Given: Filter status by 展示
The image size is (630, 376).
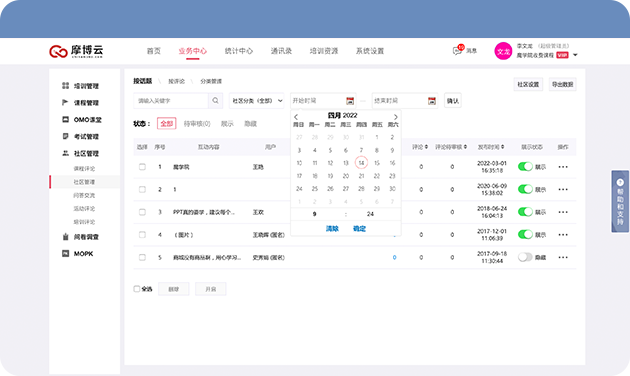Looking at the screenshot, I should point(227,124).
